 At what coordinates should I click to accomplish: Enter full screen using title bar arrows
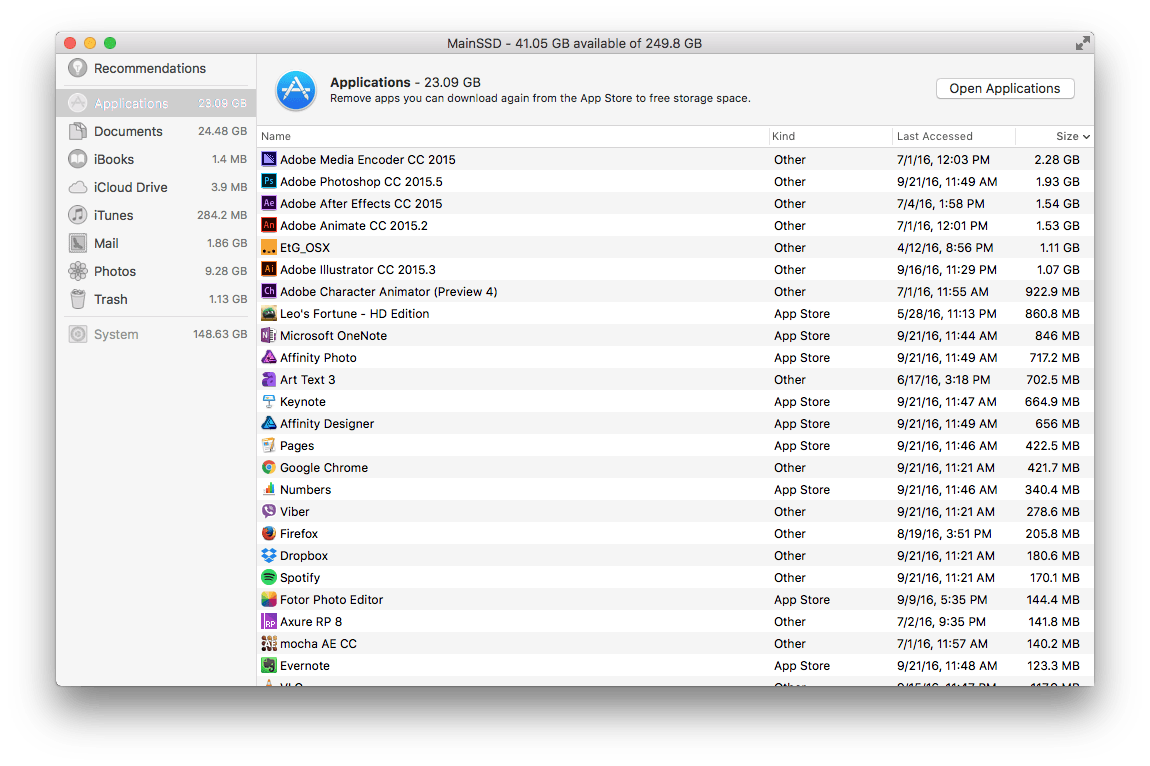click(1082, 43)
